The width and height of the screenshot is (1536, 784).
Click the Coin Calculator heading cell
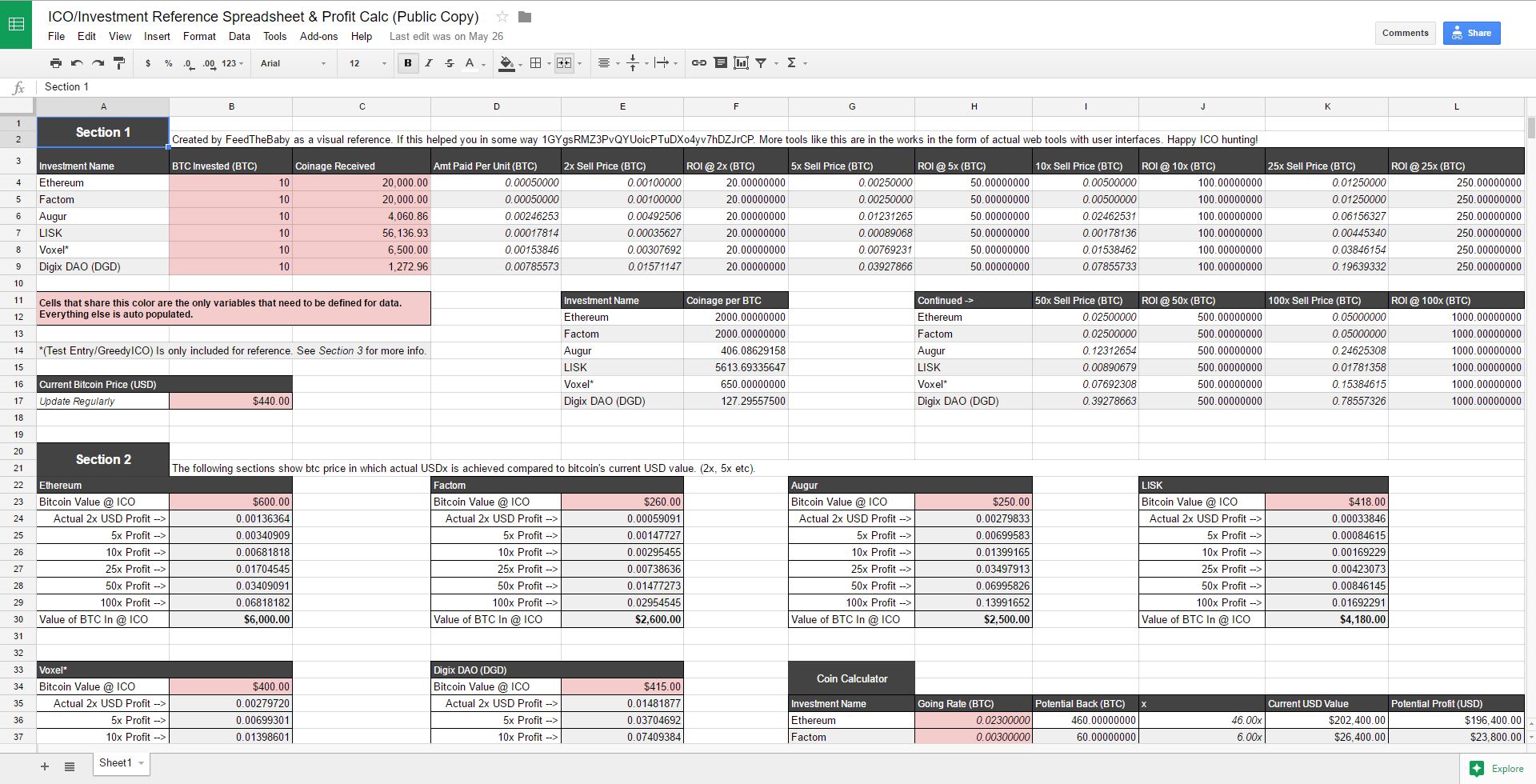pyautogui.click(x=851, y=678)
